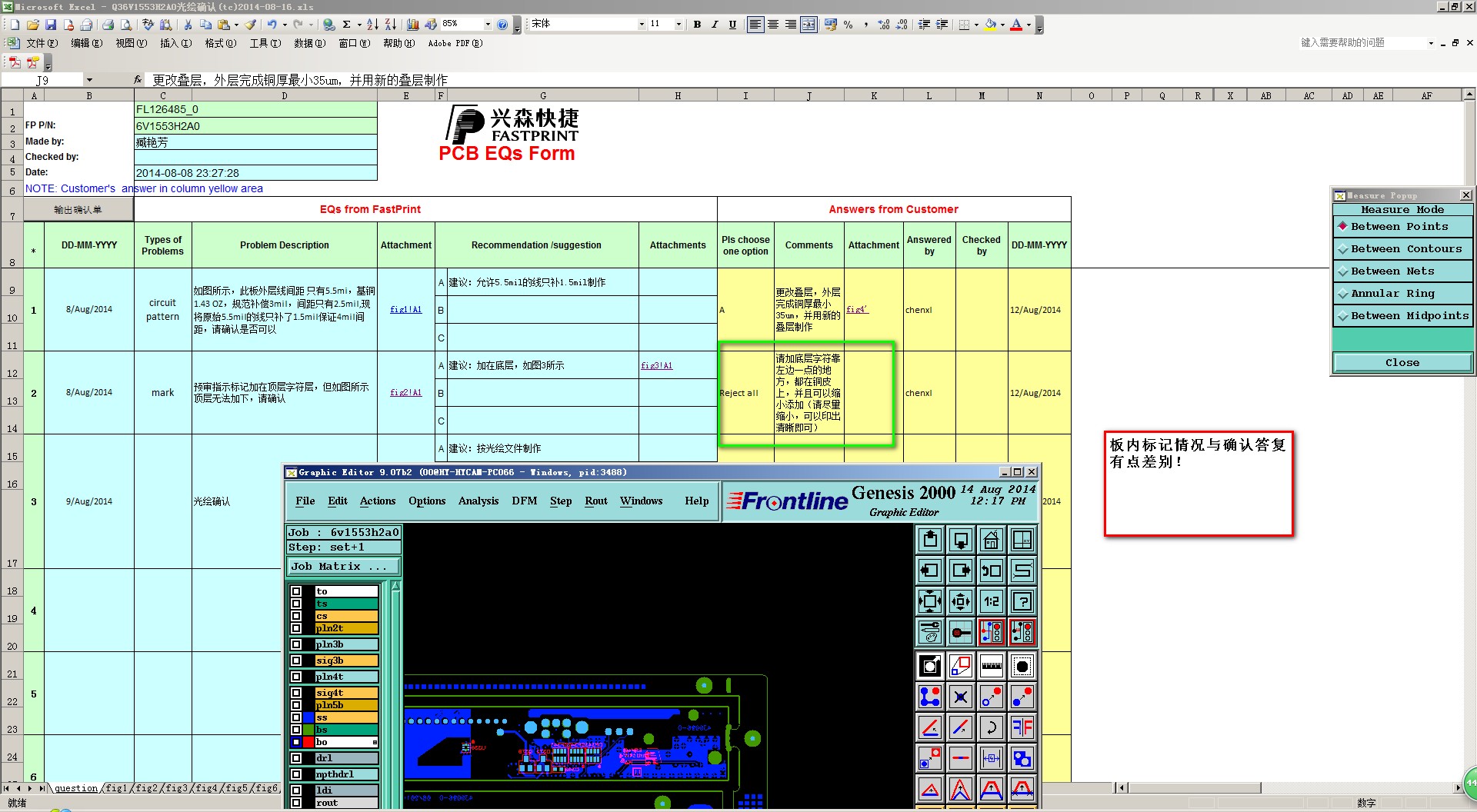
Task: Click the previous view icon in Genesis
Action: (992, 571)
